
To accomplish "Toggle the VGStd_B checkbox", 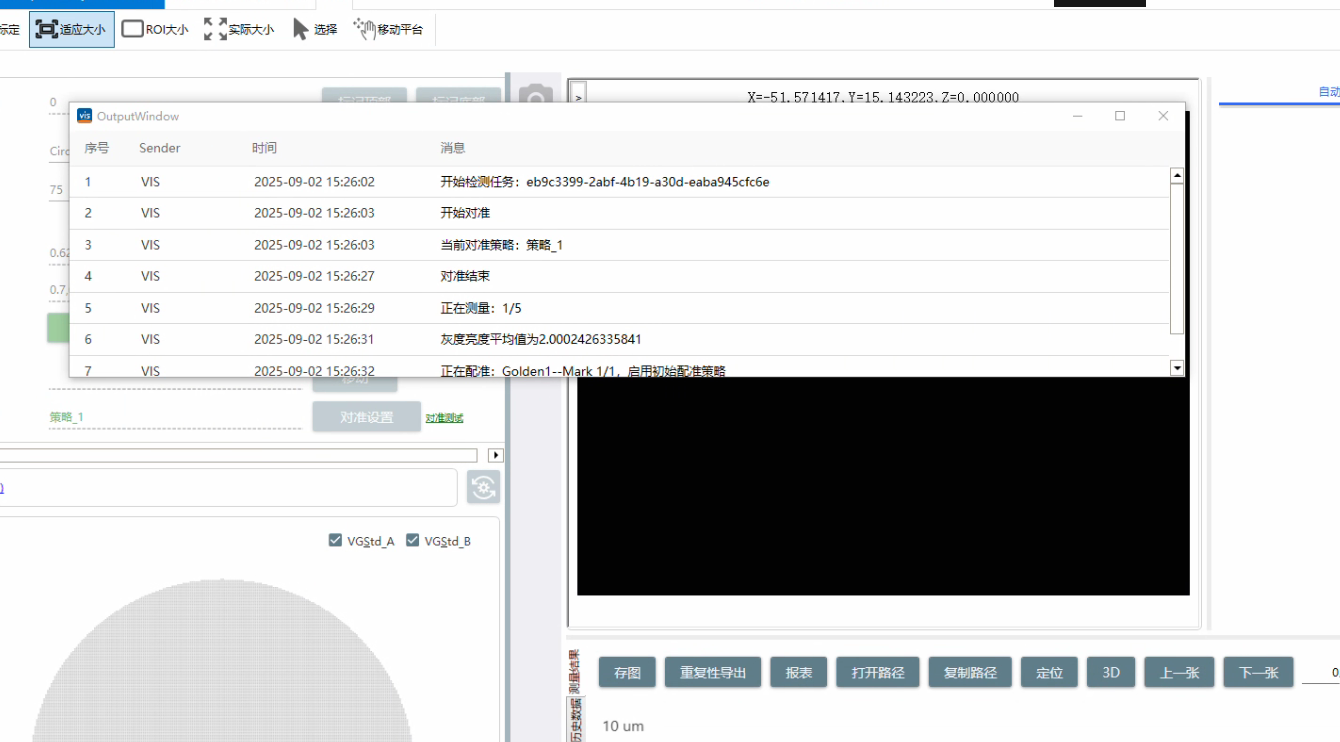I will point(413,541).
